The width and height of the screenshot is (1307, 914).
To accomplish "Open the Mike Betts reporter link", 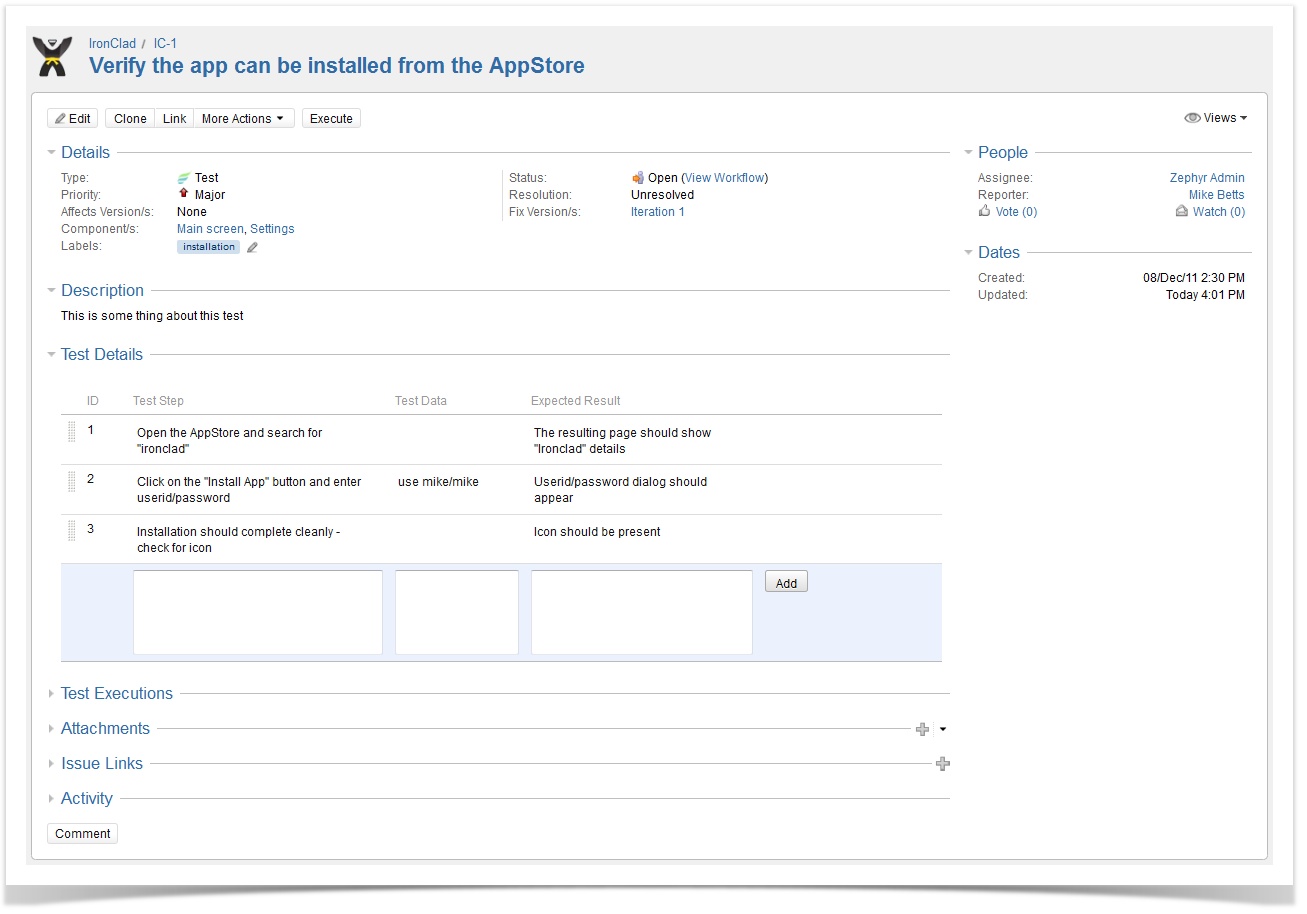I will tap(1217, 195).
